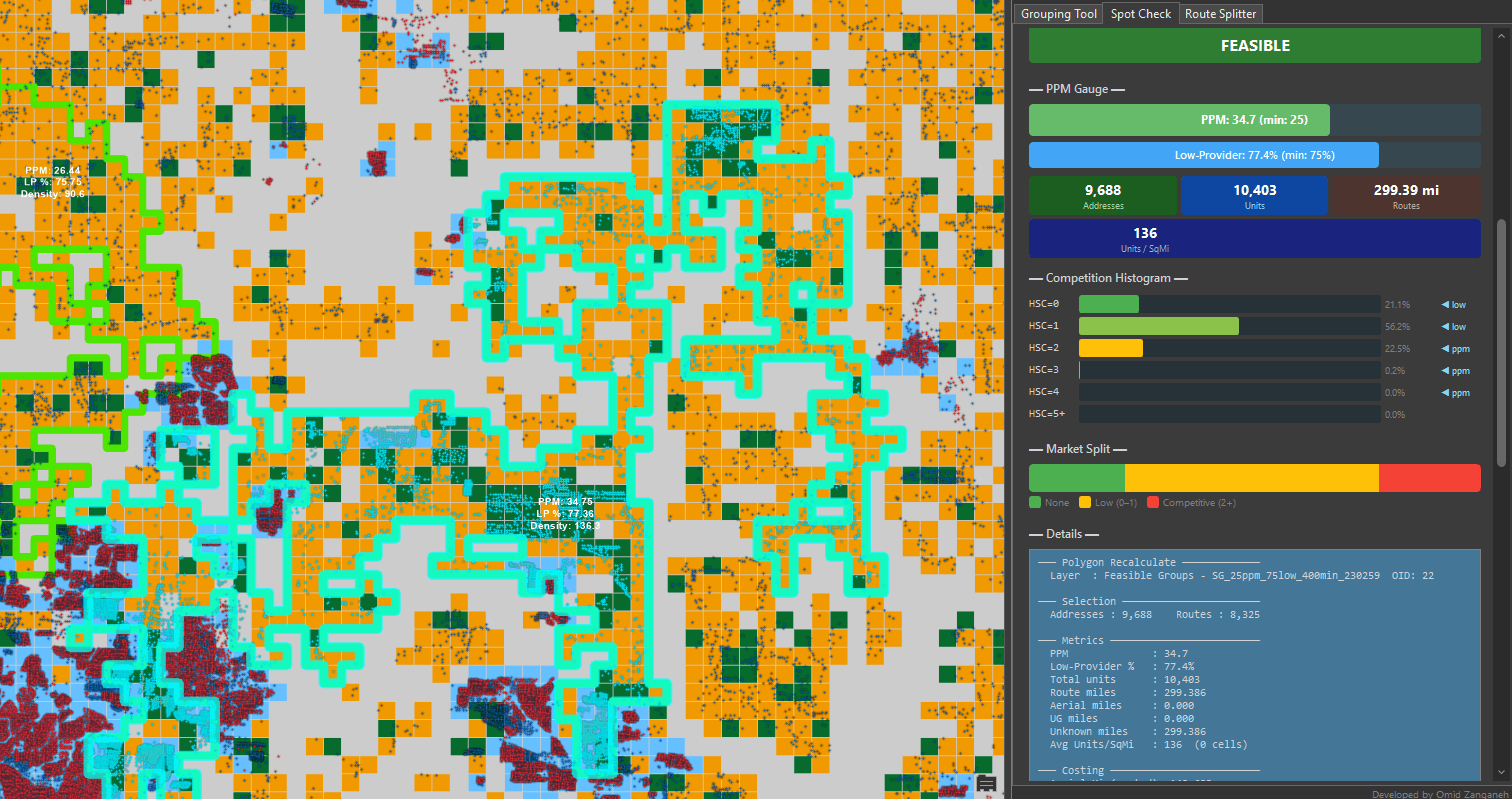
Task: Click the green segment of Market Split bar
Action: click(1077, 478)
